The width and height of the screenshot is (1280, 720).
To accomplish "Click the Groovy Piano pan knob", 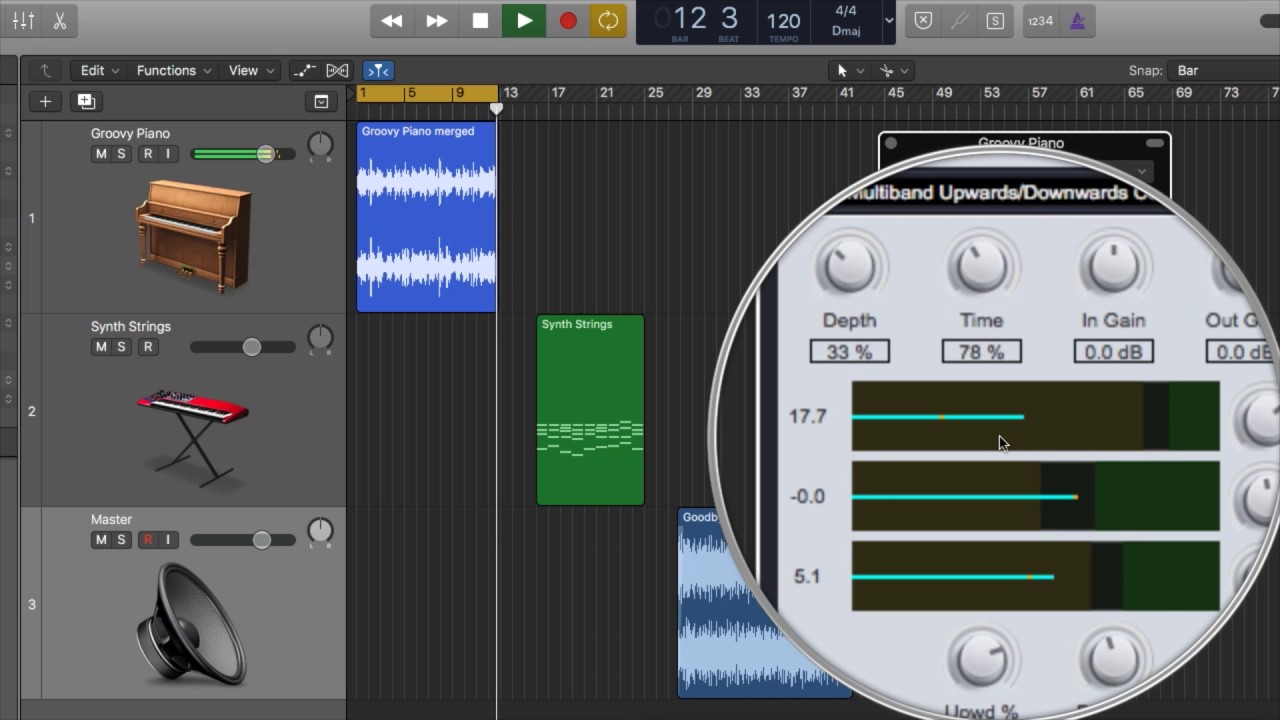I will [x=320, y=145].
